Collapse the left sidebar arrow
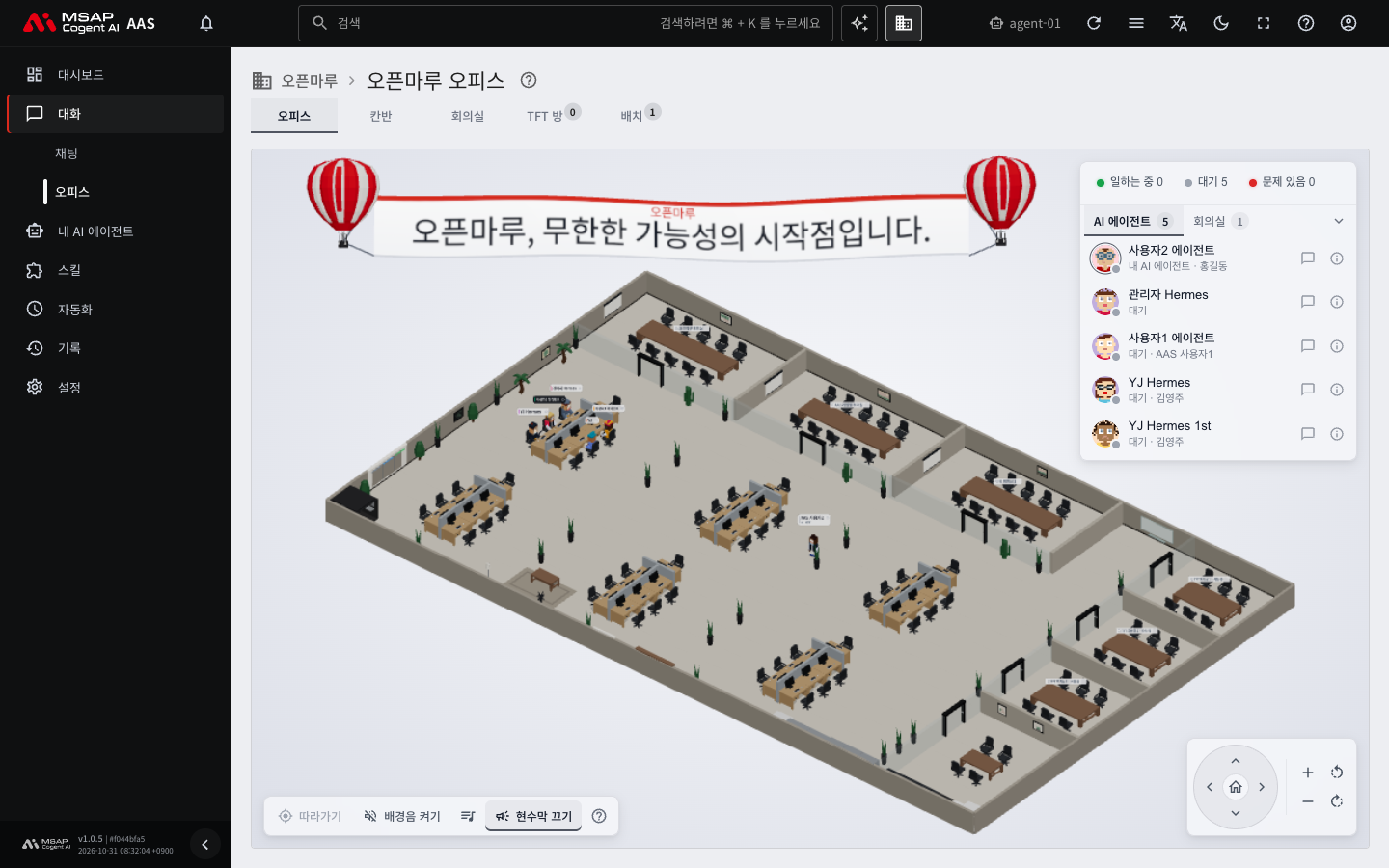1389x868 pixels. [204, 845]
